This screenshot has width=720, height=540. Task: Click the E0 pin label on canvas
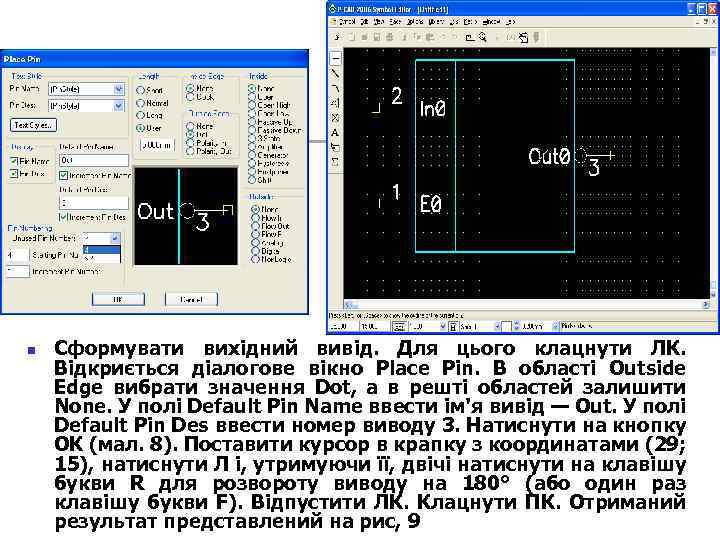(x=431, y=204)
